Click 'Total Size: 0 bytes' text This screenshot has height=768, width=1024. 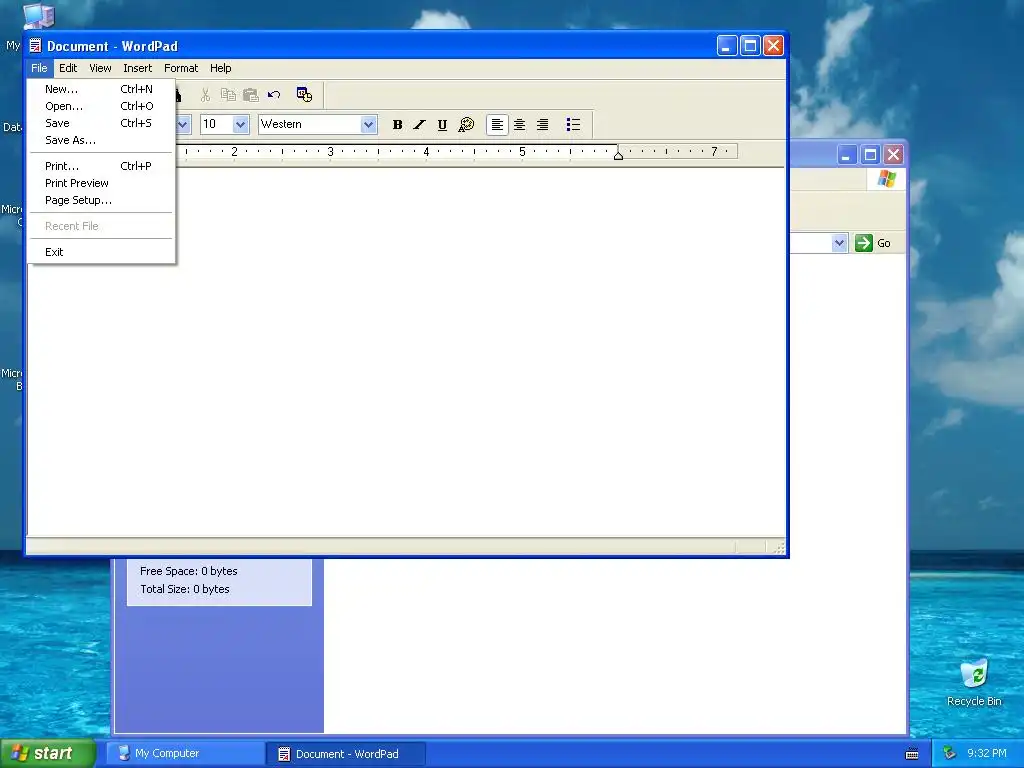pos(185,589)
